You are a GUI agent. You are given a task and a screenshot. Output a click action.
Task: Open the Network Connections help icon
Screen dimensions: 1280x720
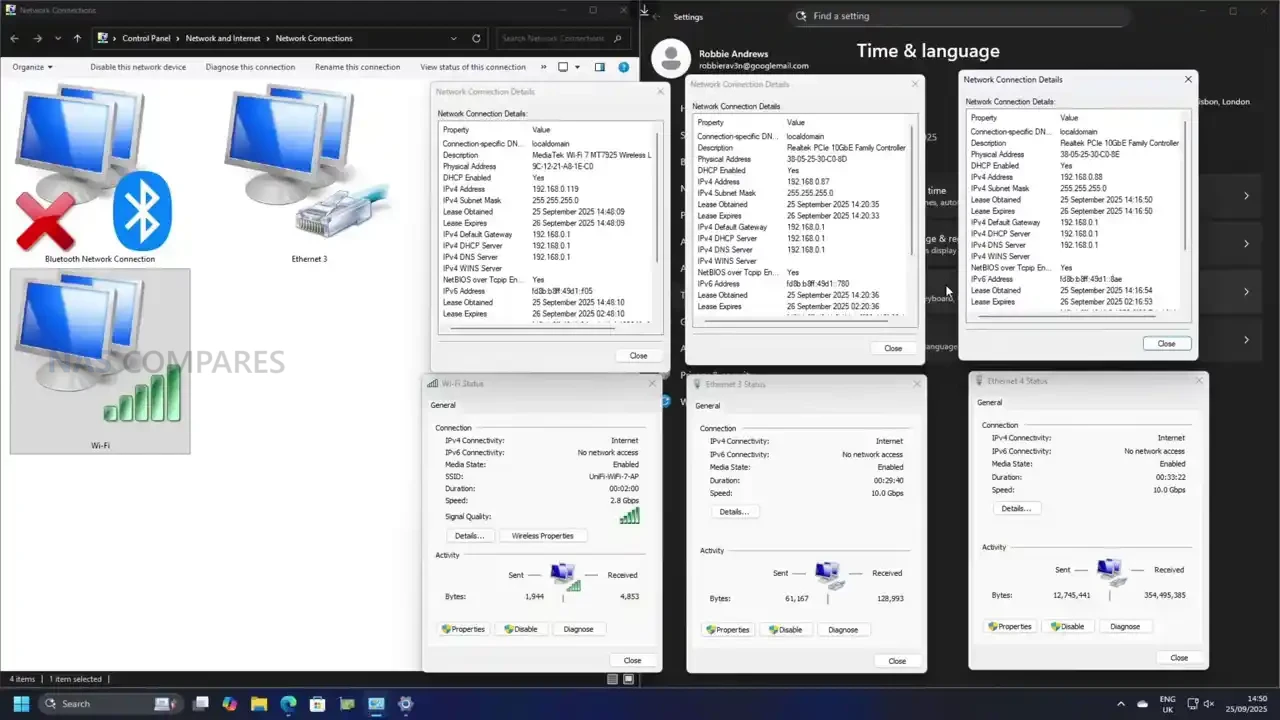(624, 67)
